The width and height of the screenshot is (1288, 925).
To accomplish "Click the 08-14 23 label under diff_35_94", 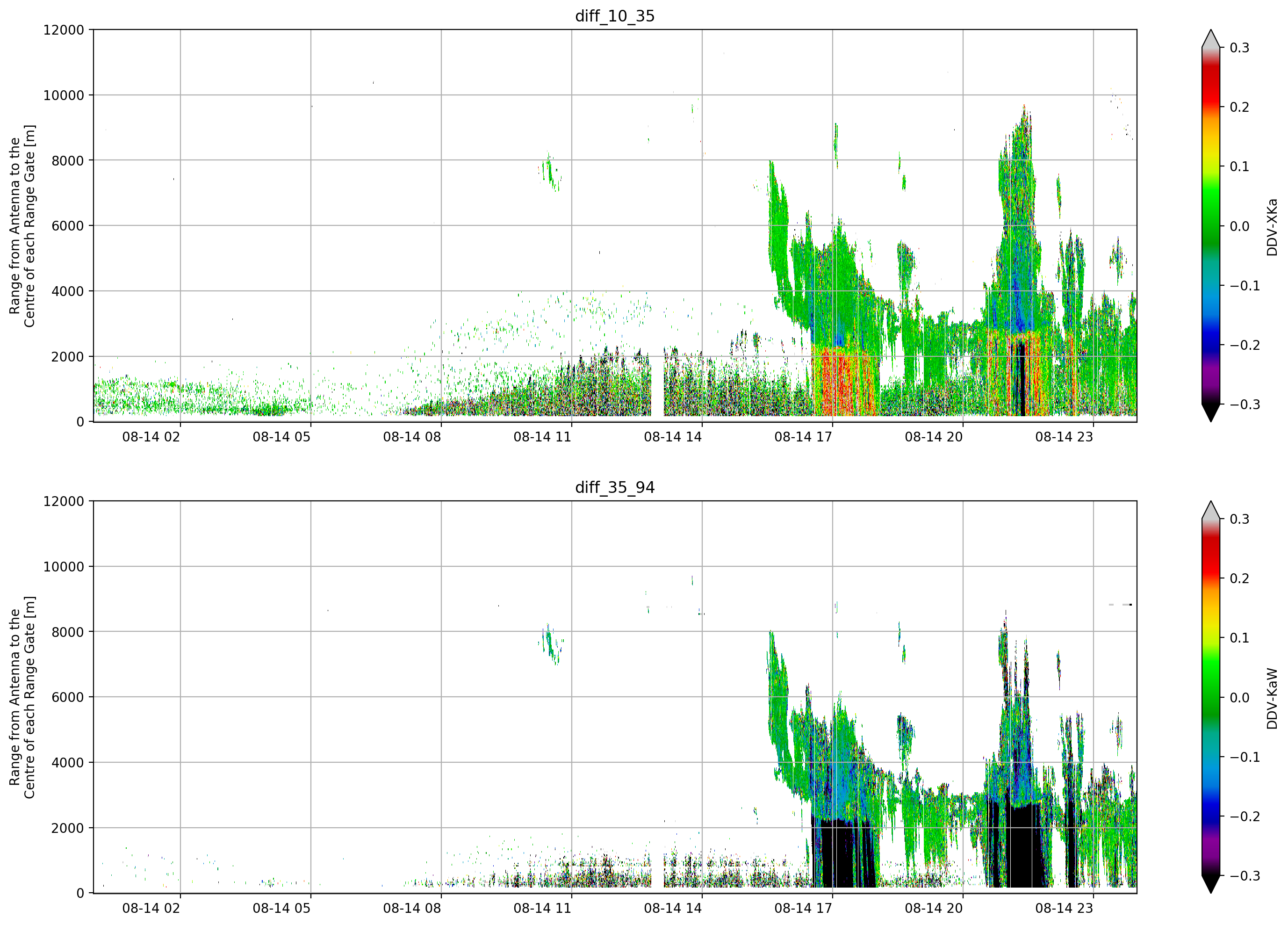I will tap(1064, 909).
